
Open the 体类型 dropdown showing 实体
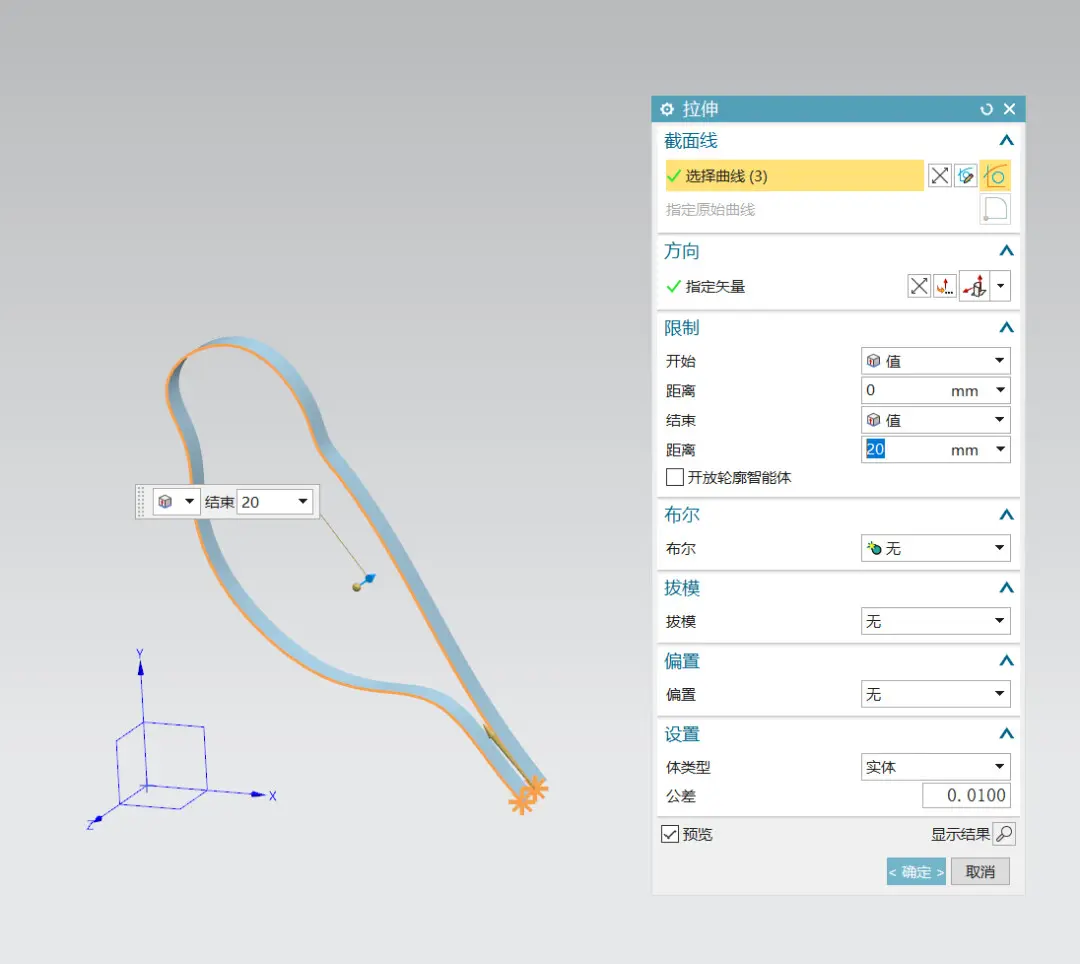tap(935, 767)
